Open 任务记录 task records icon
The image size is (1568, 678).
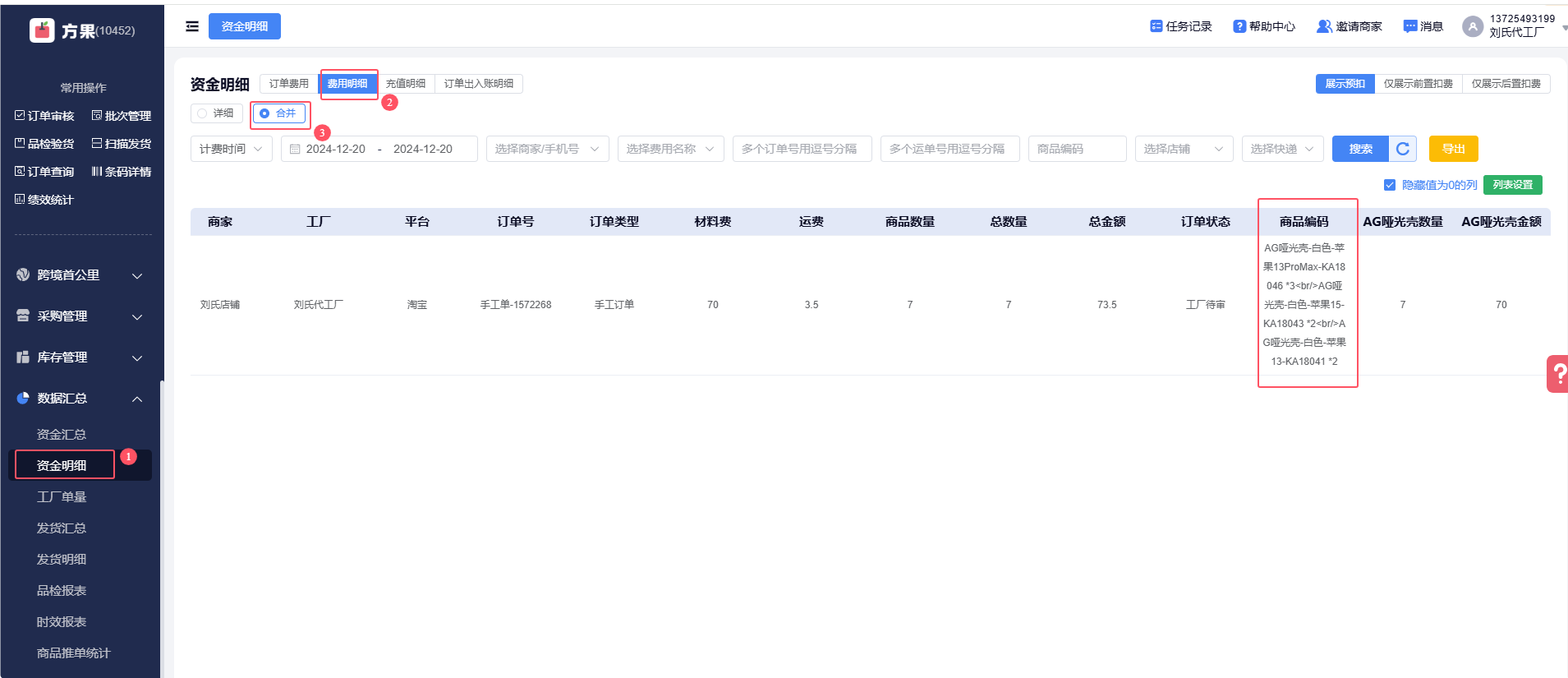(x=1156, y=26)
